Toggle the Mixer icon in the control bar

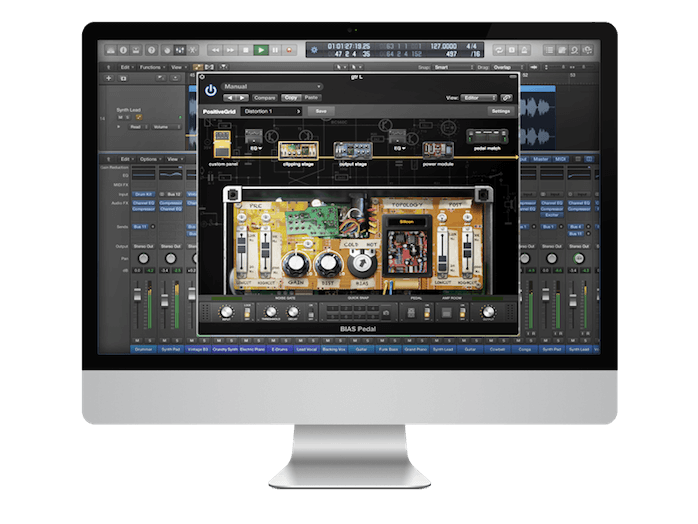(x=180, y=50)
